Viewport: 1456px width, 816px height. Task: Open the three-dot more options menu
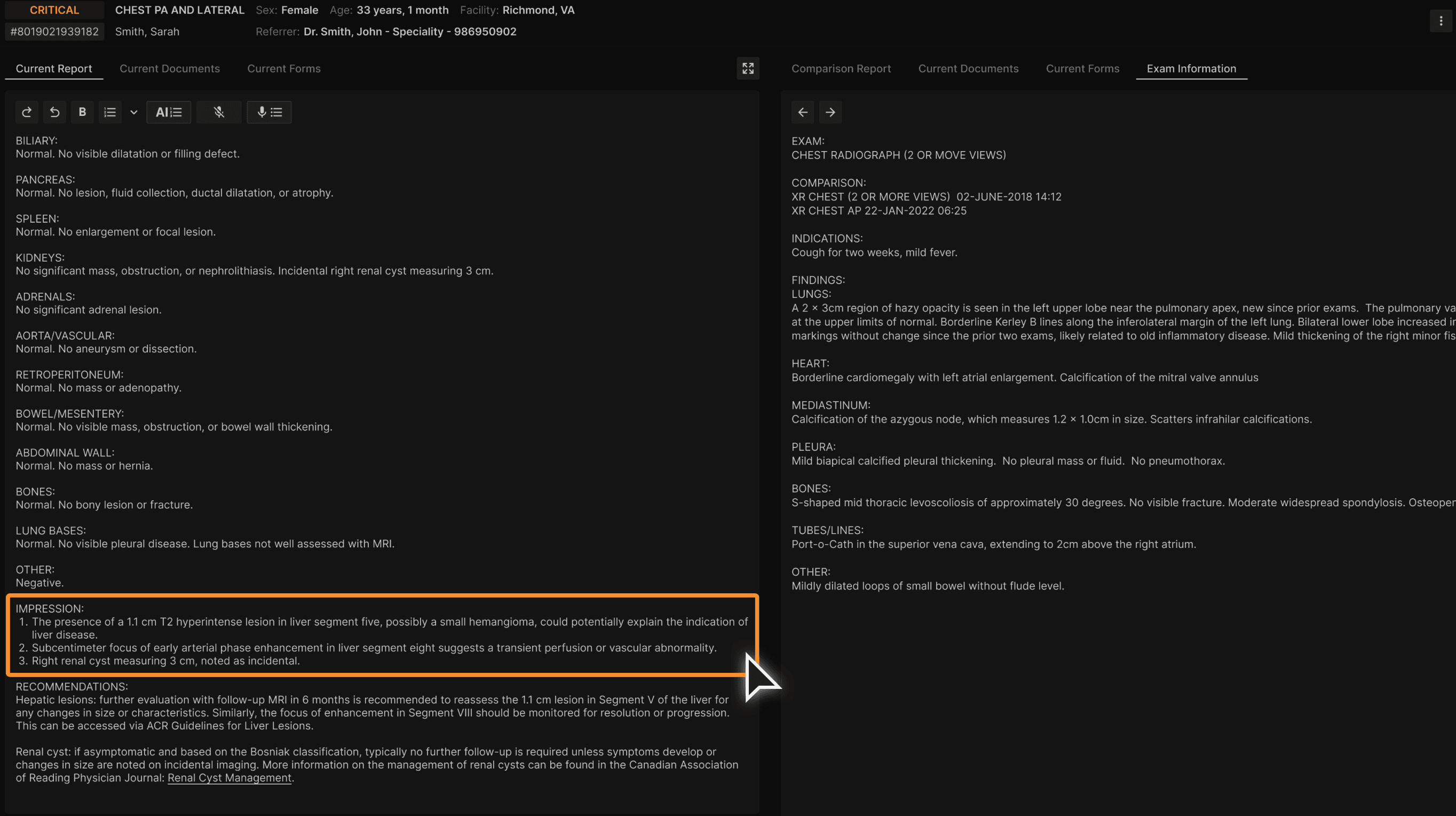point(1440,21)
